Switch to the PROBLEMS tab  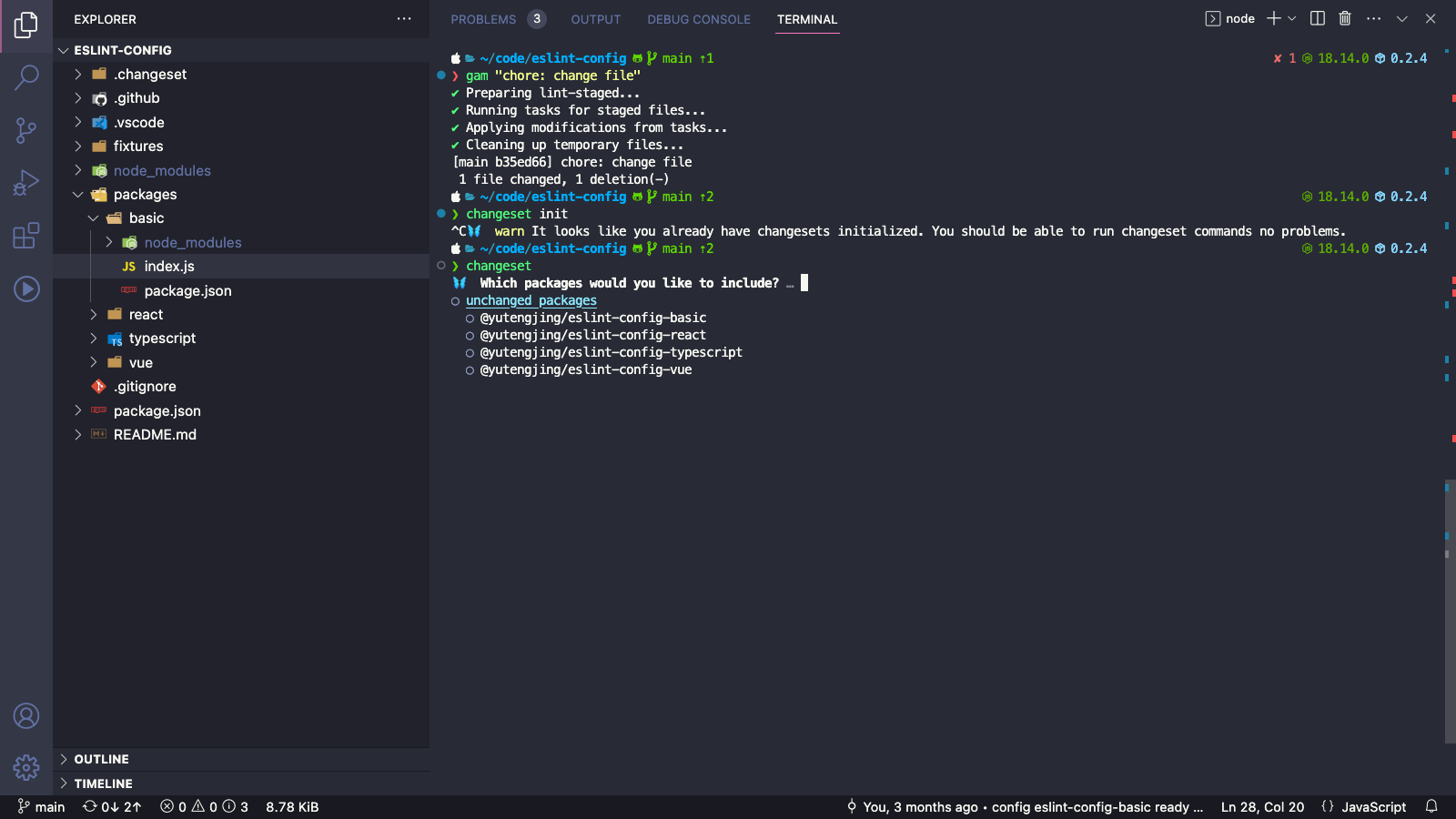tap(483, 19)
